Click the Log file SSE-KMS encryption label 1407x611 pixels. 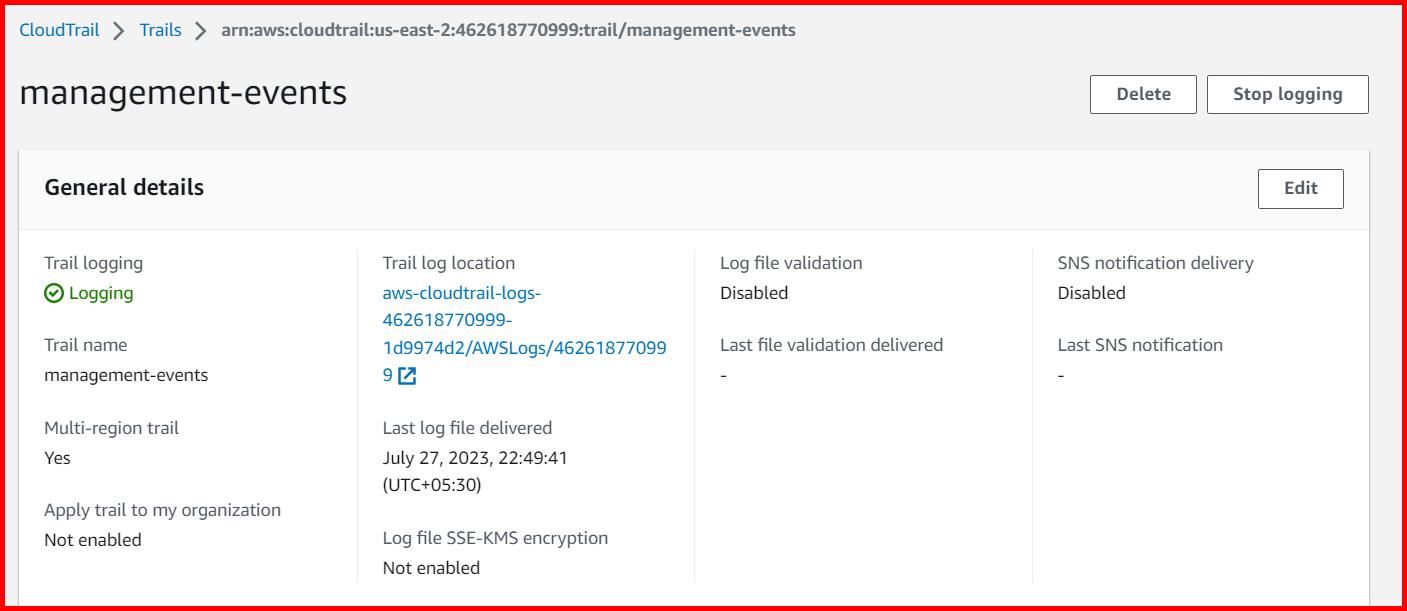click(495, 537)
